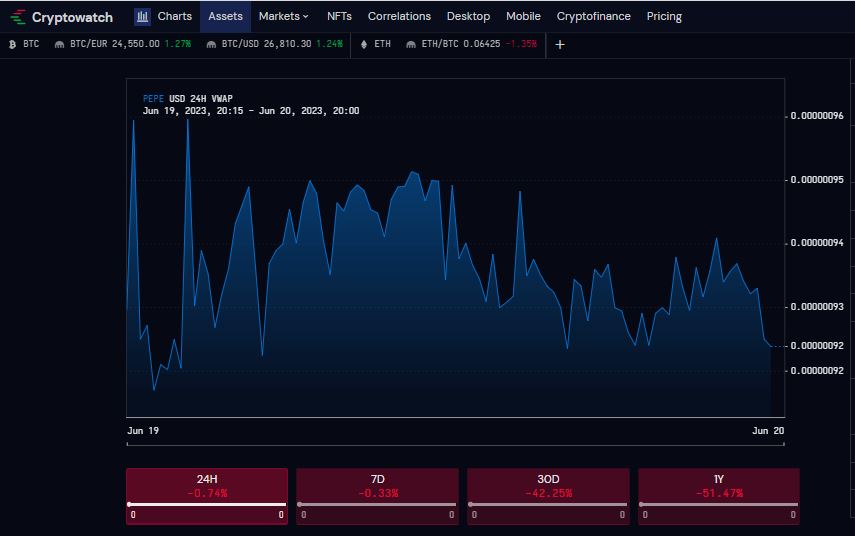Click the chart time range bar below the dates

[x=455, y=444]
